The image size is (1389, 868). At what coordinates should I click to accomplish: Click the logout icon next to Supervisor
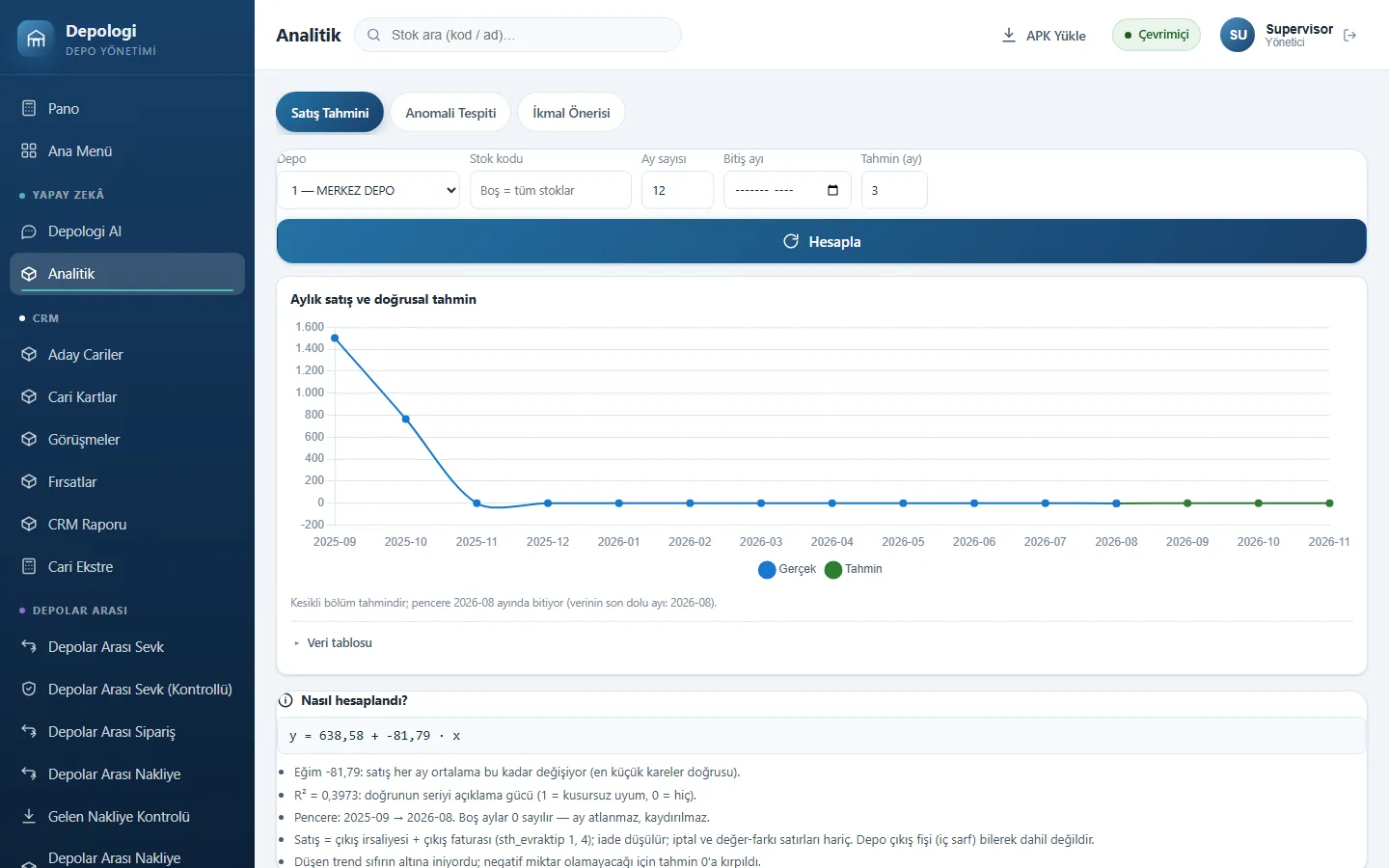[x=1350, y=36]
